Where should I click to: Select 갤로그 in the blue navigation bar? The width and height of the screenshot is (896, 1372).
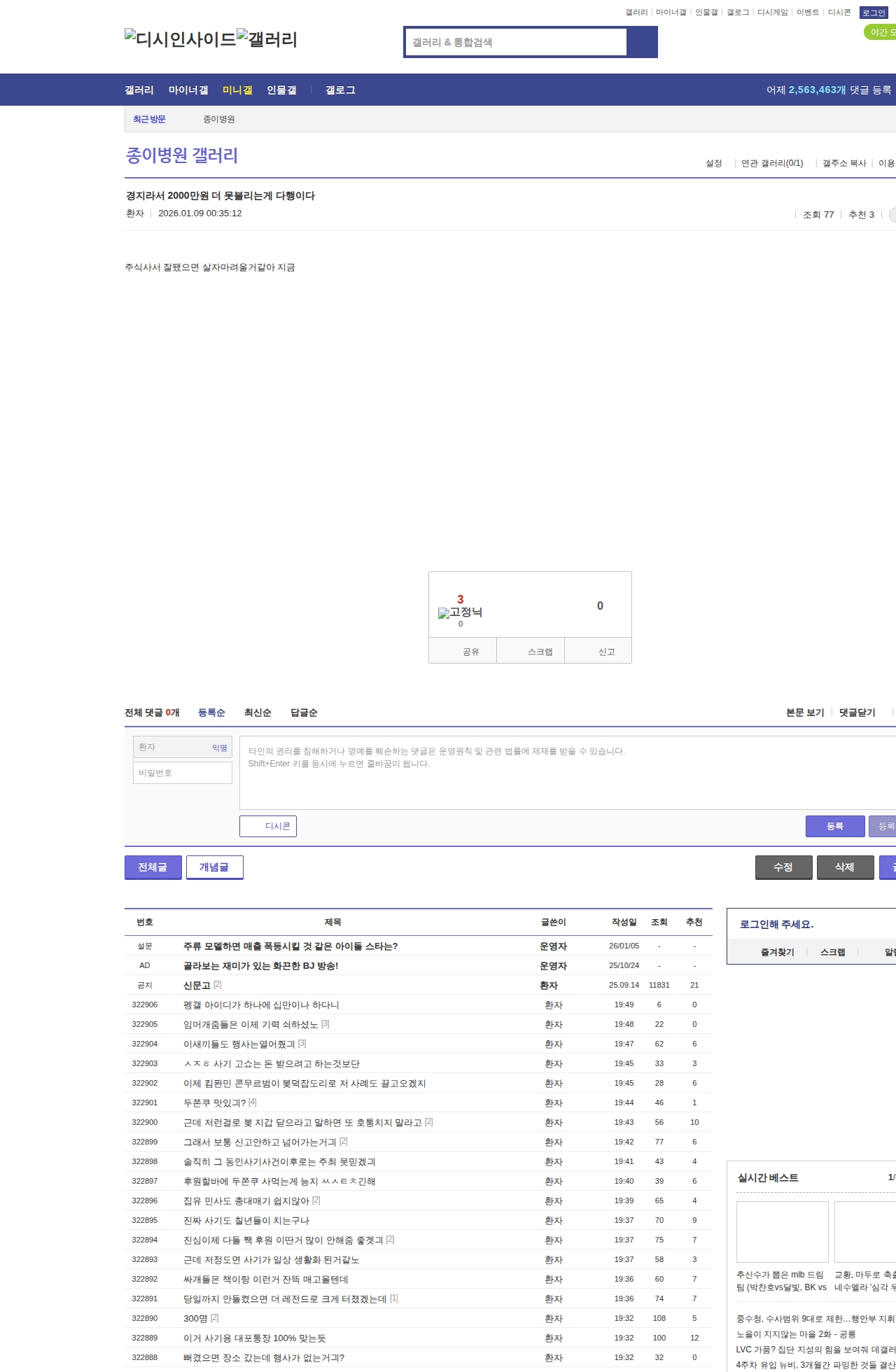pos(340,90)
